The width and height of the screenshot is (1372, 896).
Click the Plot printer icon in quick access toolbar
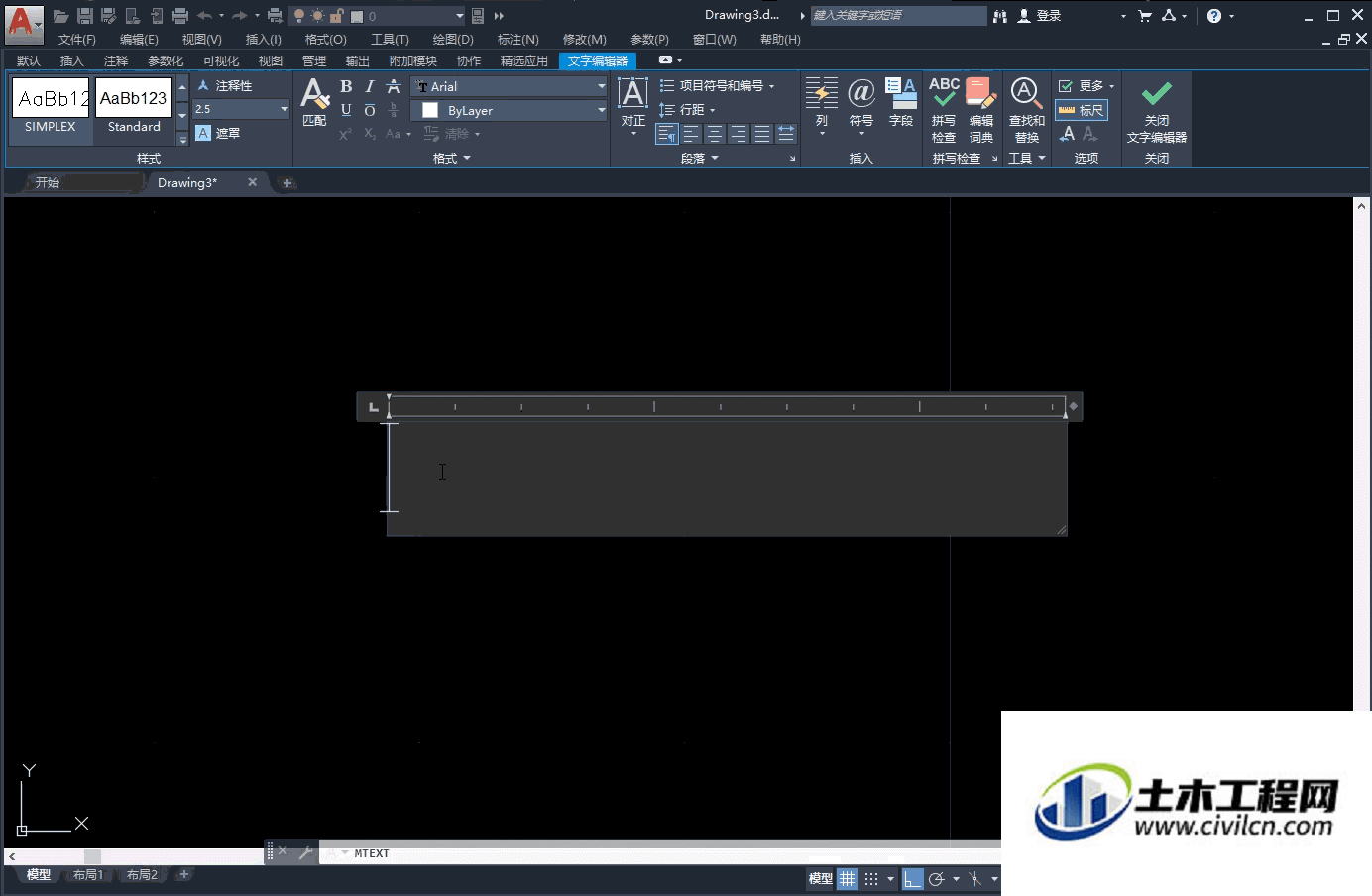180,16
